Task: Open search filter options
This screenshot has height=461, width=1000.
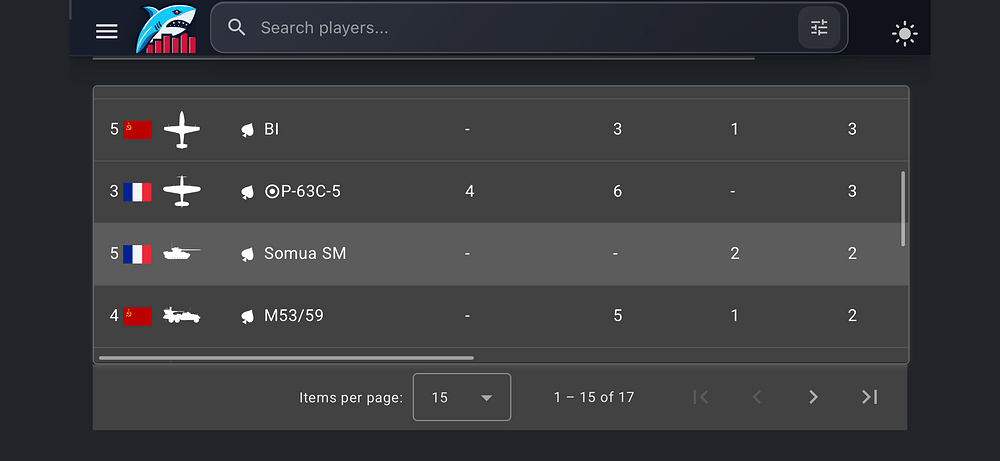Action: click(819, 28)
